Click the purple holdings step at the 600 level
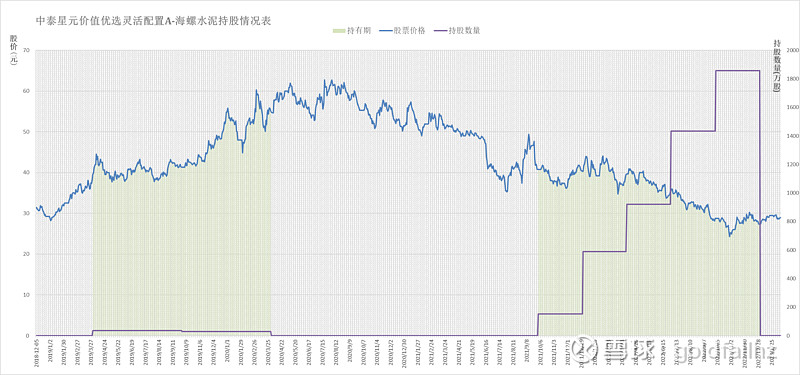Screen dimensions: 800x375 pos(604,251)
